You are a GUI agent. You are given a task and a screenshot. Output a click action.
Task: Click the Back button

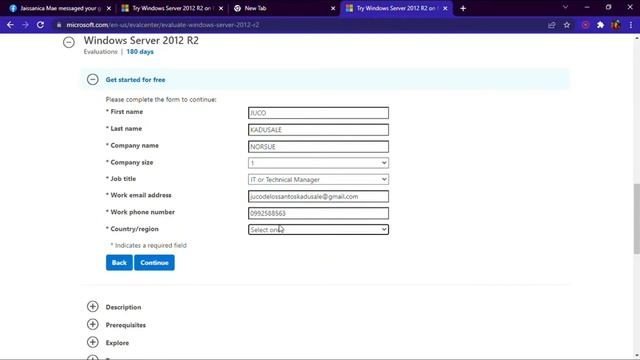[x=119, y=262]
